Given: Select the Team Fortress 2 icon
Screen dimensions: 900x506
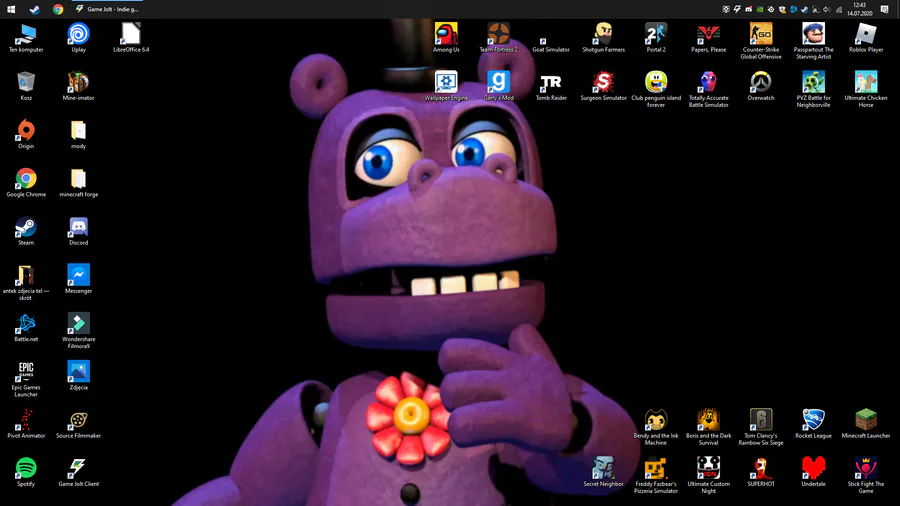Looking at the screenshot, I should click(498, 38).
